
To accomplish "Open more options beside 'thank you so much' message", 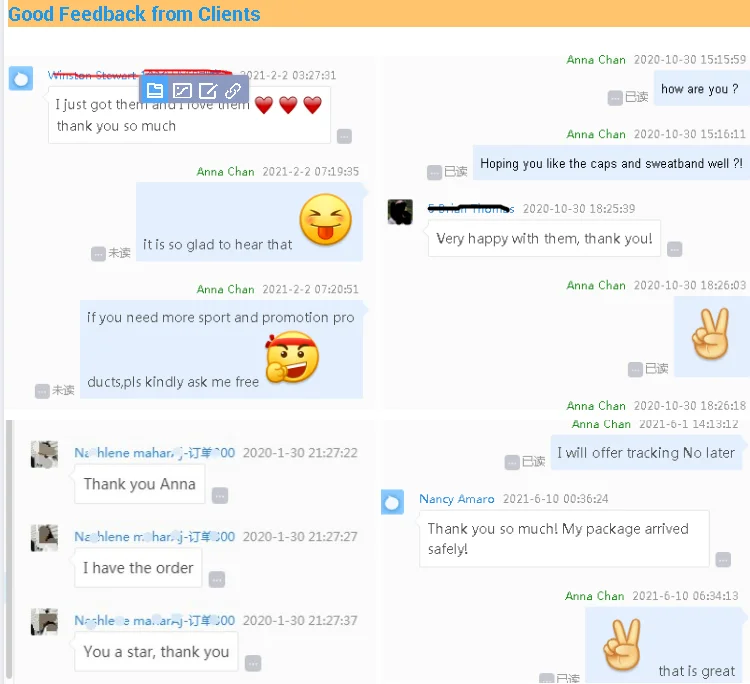I will coord(344,136).
